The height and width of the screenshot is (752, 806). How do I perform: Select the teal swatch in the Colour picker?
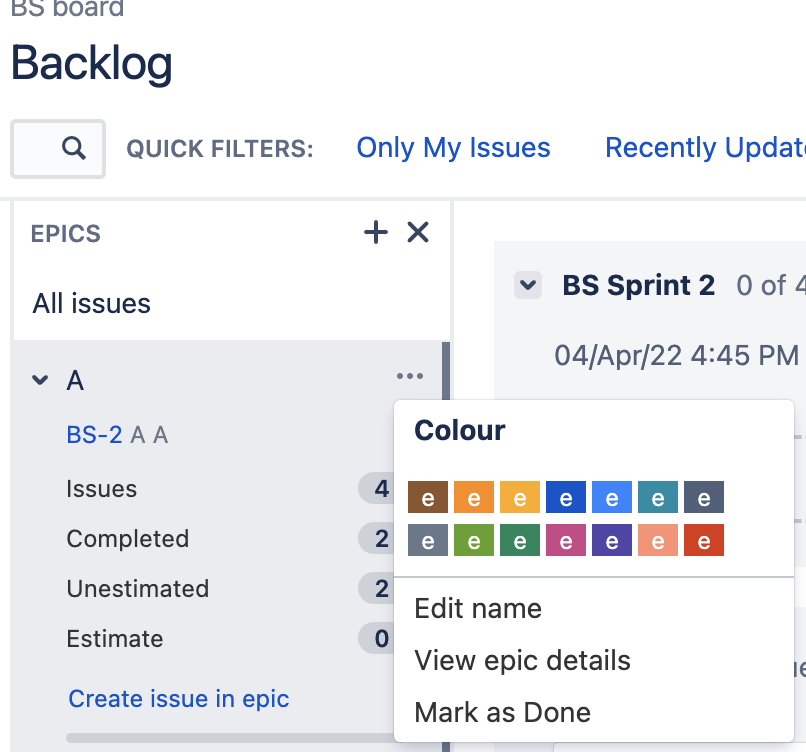coord(657,497)
